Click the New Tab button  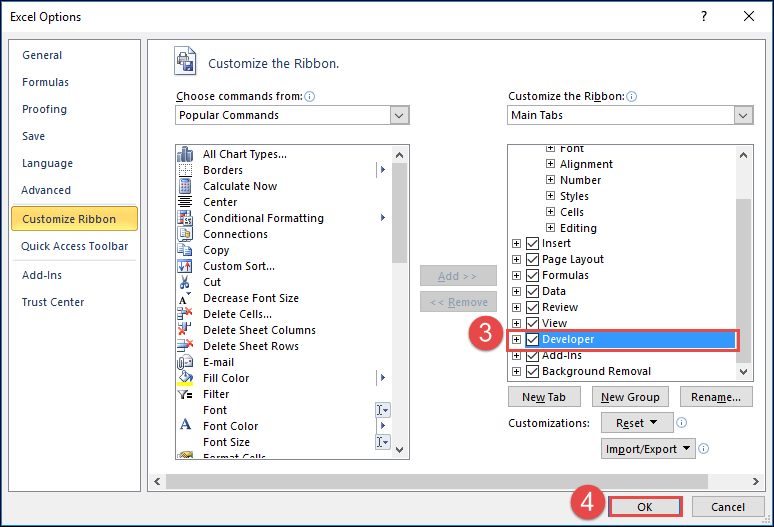click(544, 397)
